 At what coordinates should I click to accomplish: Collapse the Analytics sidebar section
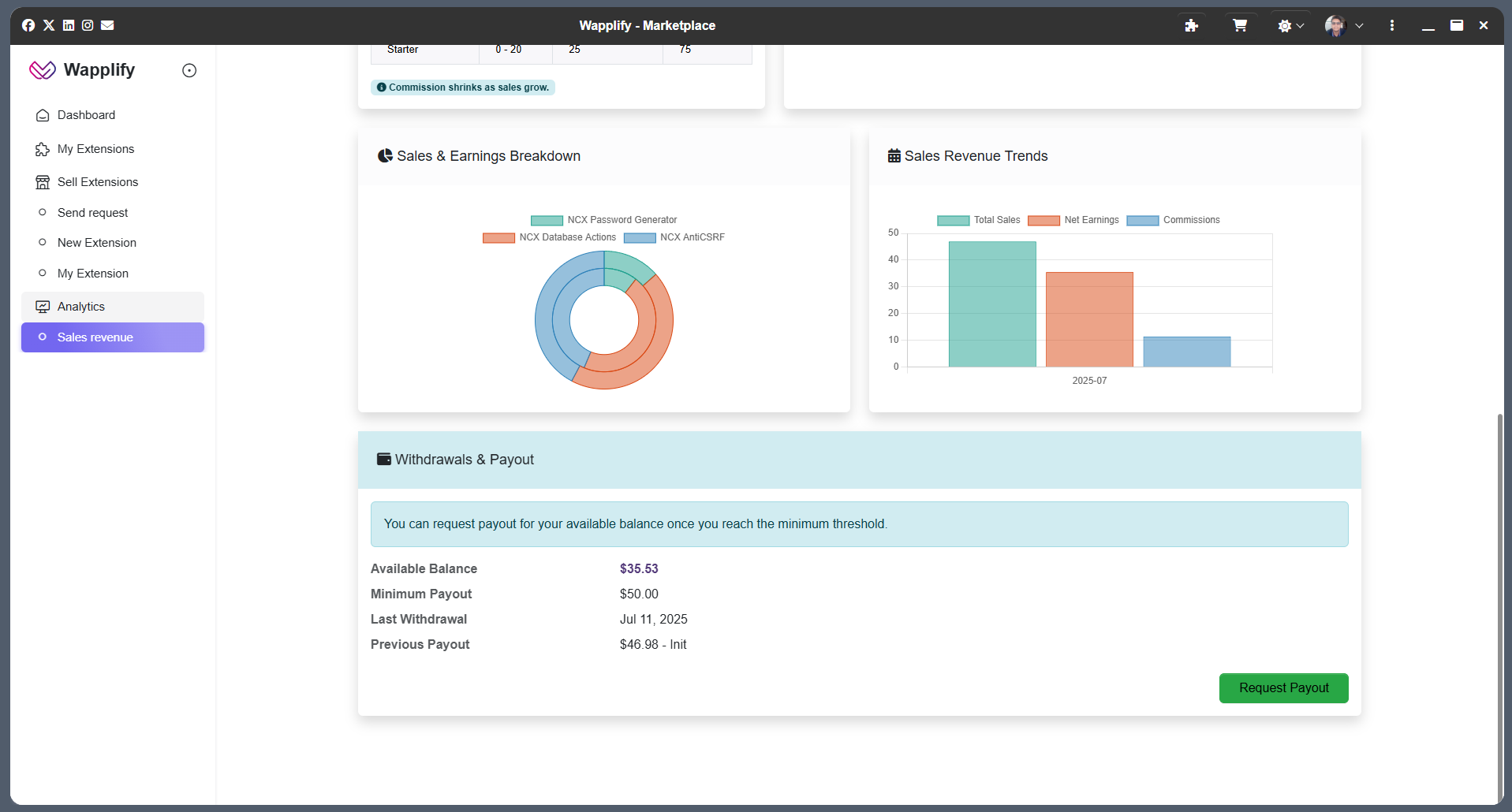click(113, 307)
